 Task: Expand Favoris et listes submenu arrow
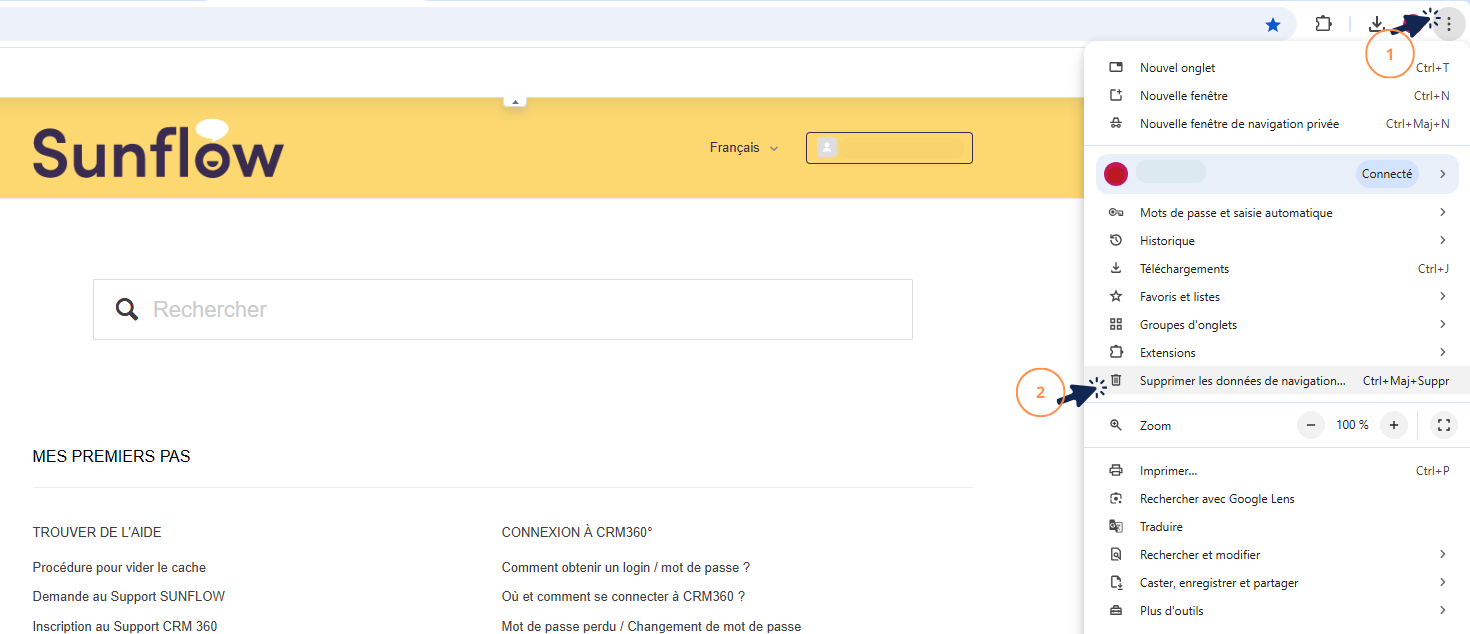pos(1443,296)
